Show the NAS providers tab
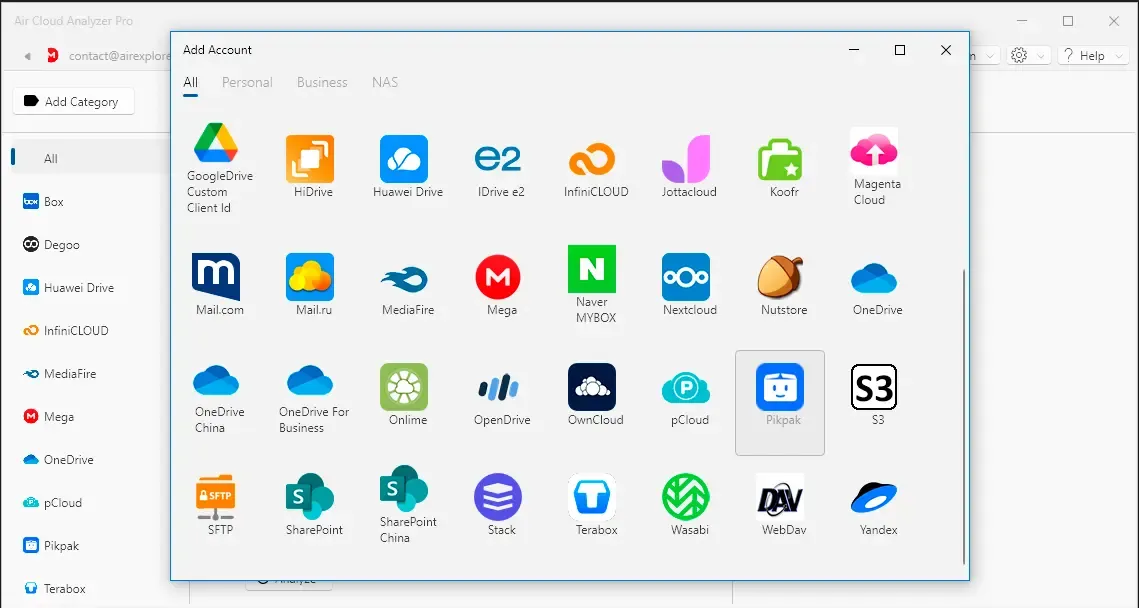1139x608 pixels. [x=385, y=83]
